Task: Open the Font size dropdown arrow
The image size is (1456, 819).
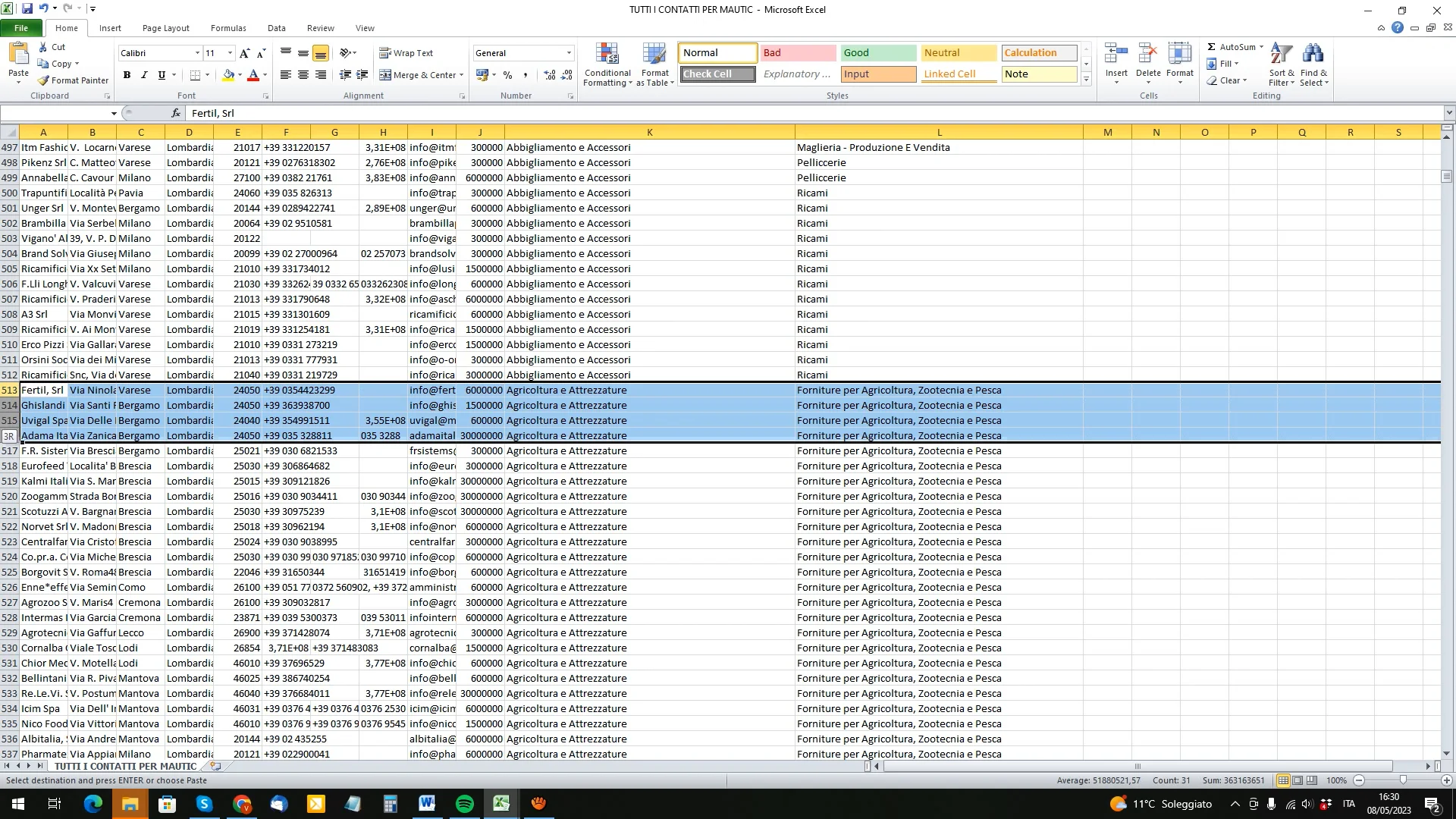Action: [x=231, y=53]
